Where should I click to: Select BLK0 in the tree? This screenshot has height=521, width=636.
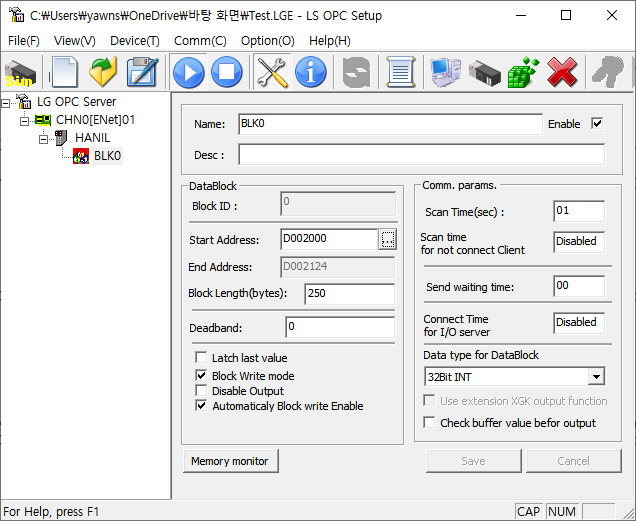[107, 156]
